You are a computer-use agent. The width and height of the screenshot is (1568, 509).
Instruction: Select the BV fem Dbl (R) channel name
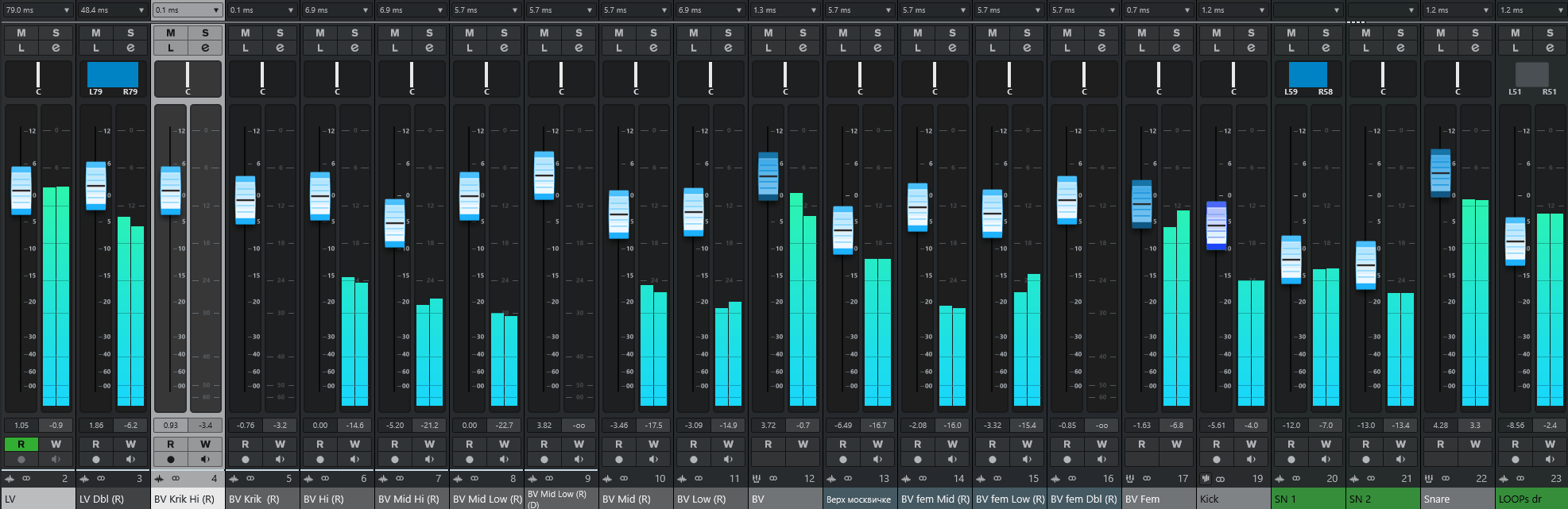(x=1084, y=499)
